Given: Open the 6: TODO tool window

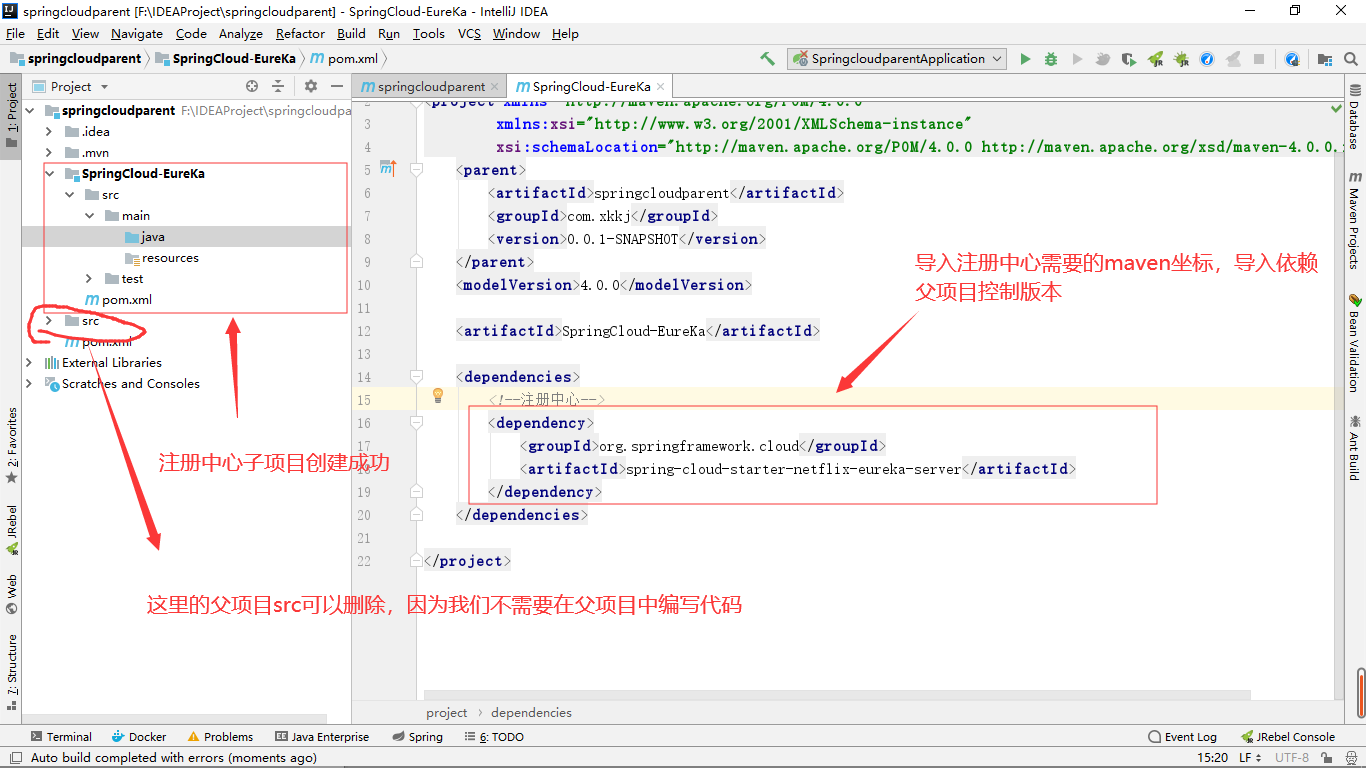Looking at the screenshot, I should coord(495,737).
